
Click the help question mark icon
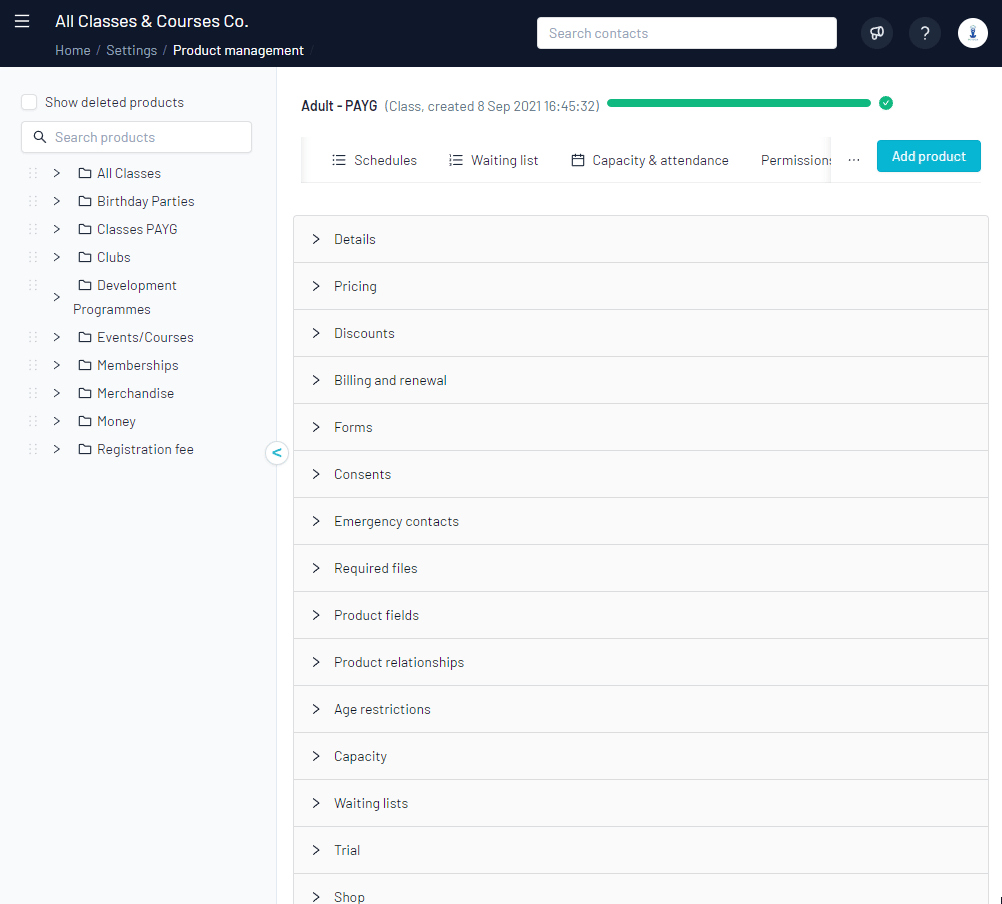(x=924, y=33)
